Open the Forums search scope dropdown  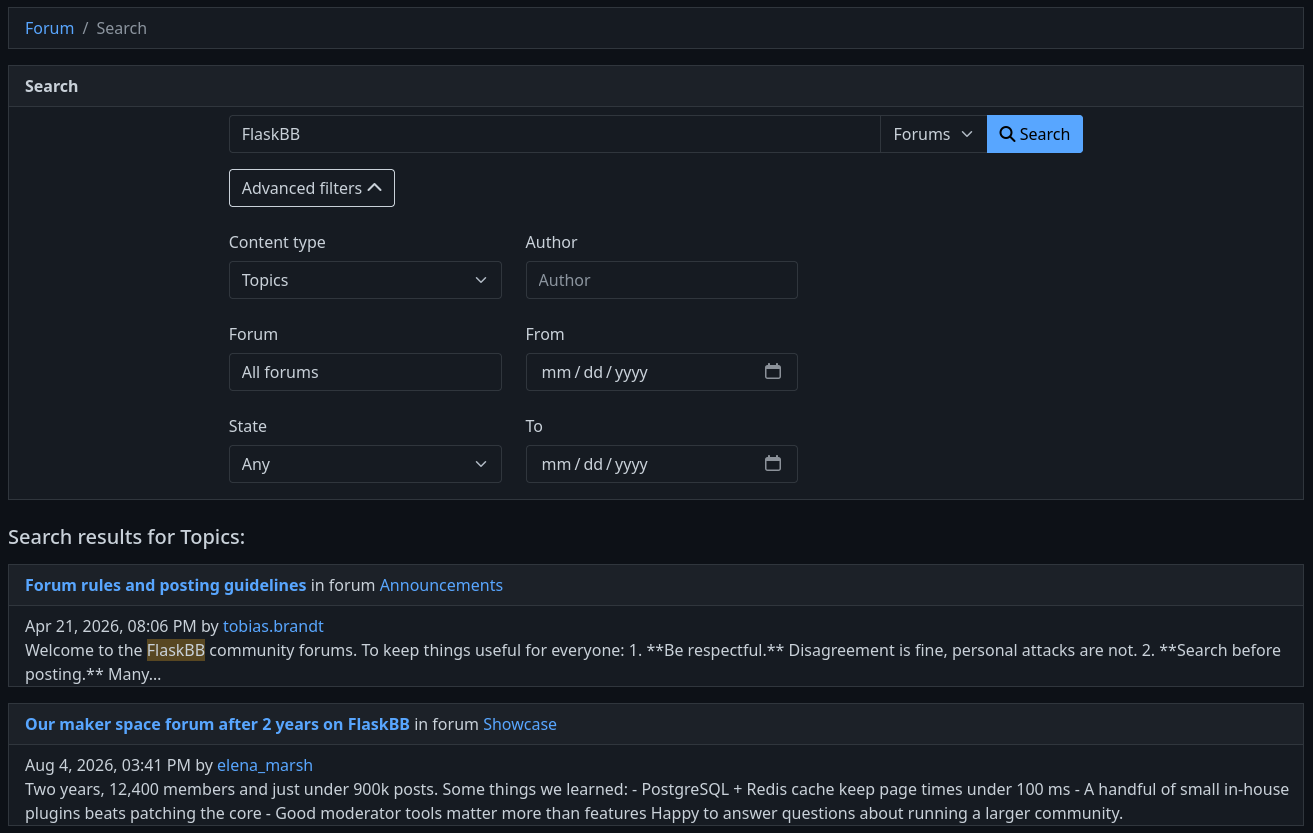(933, 134)
